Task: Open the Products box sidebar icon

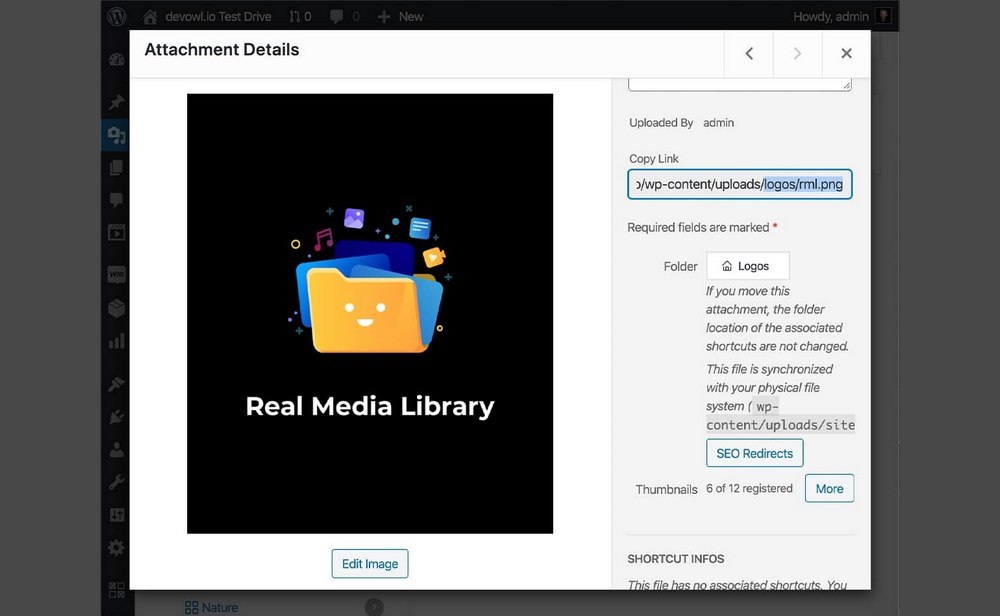Action: 116,308
